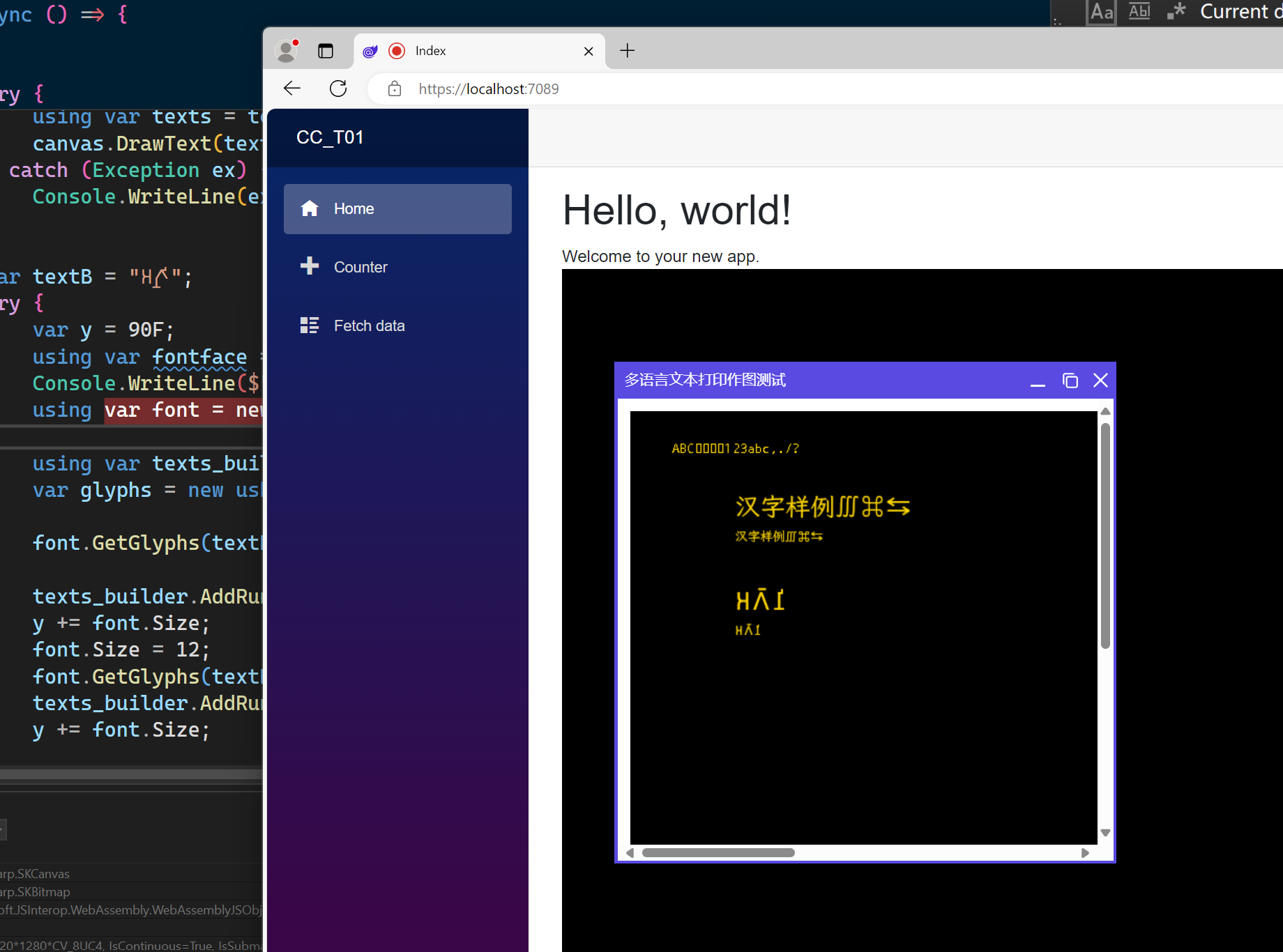Refresh the localhost page
The height and width of the screenshot is (952, 1283).
[338, 89]
